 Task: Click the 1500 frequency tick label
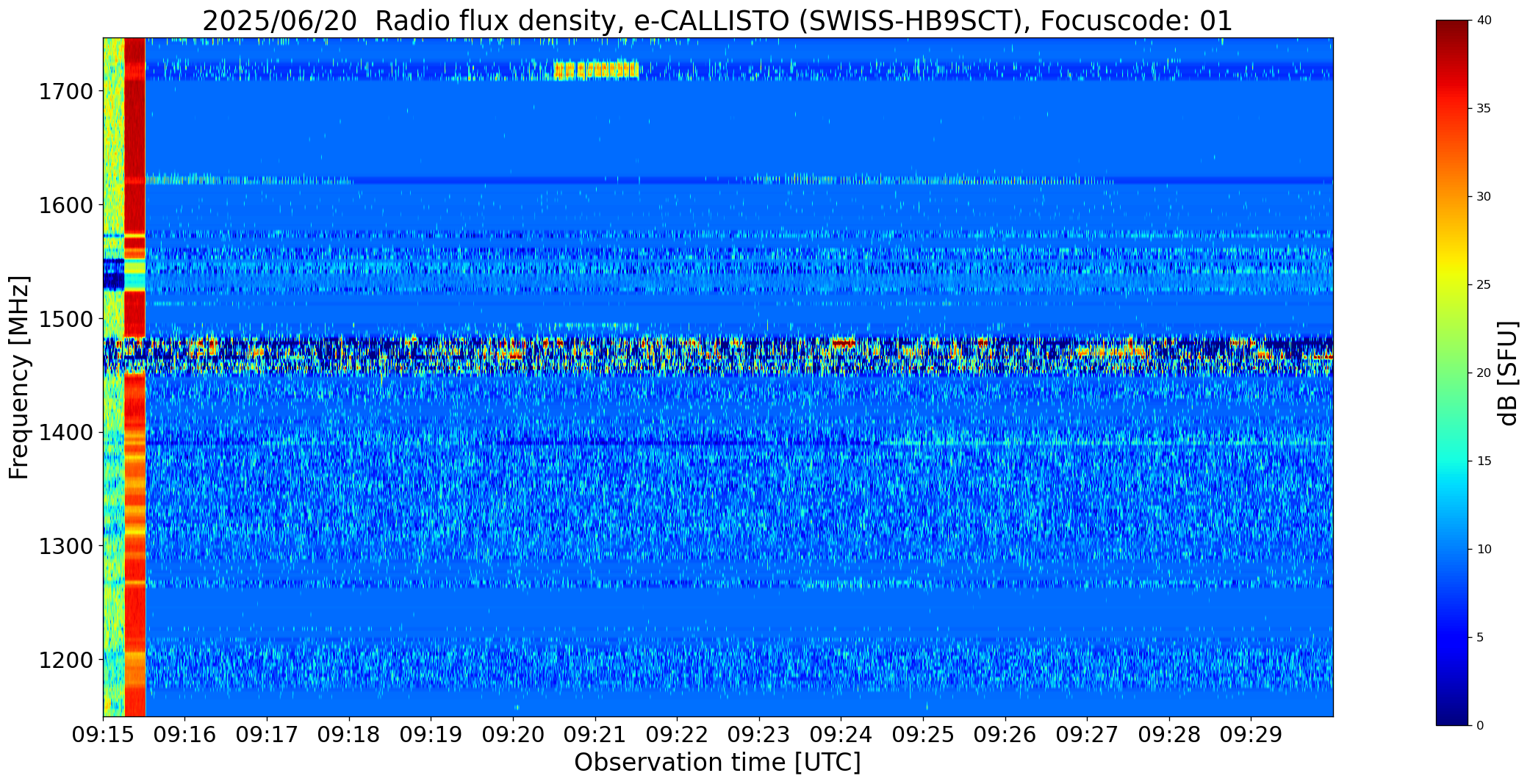(x=66, y=319)
